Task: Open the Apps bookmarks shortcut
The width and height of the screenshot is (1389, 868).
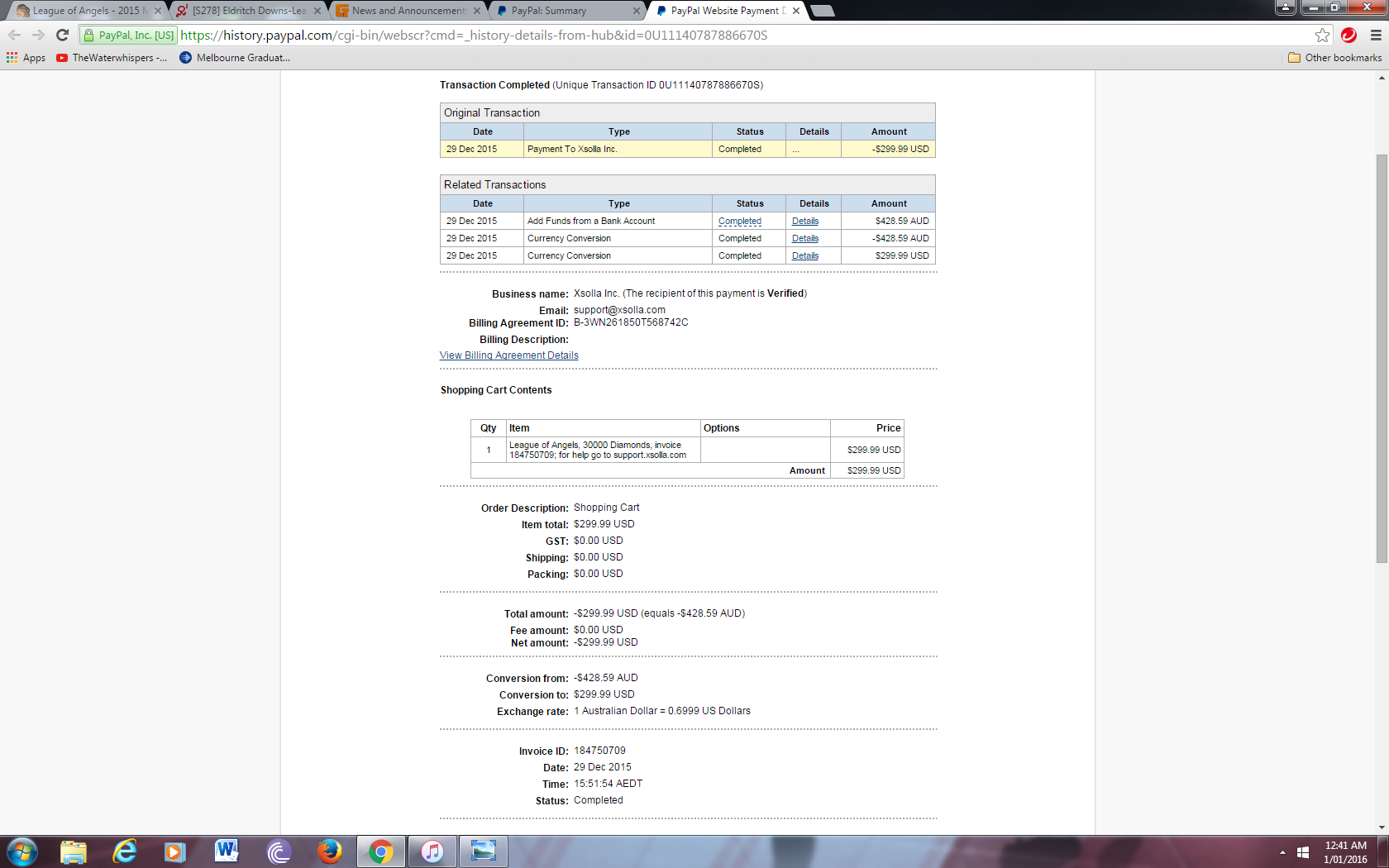Action: (26, 58)
